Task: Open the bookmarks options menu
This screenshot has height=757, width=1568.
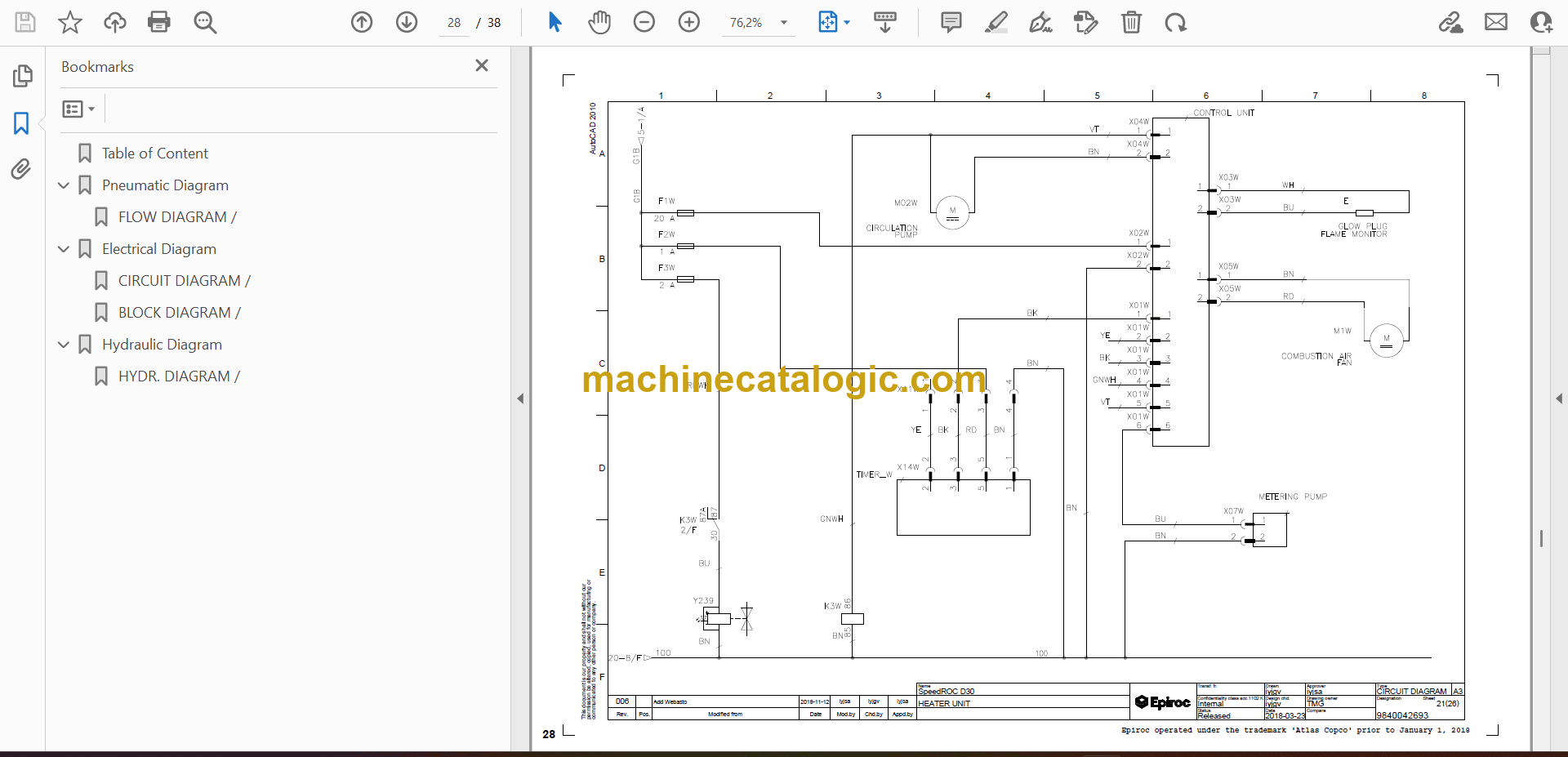Action: 78,109
